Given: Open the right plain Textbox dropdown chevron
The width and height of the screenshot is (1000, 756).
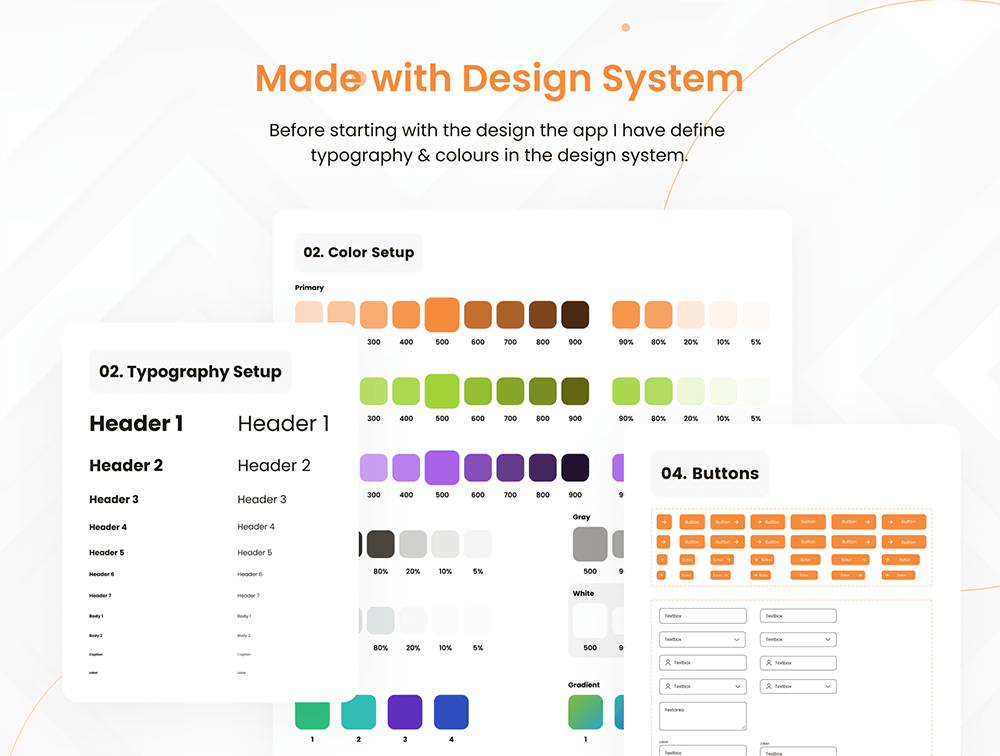Looking at the screenshot, I should coord(828,639).
